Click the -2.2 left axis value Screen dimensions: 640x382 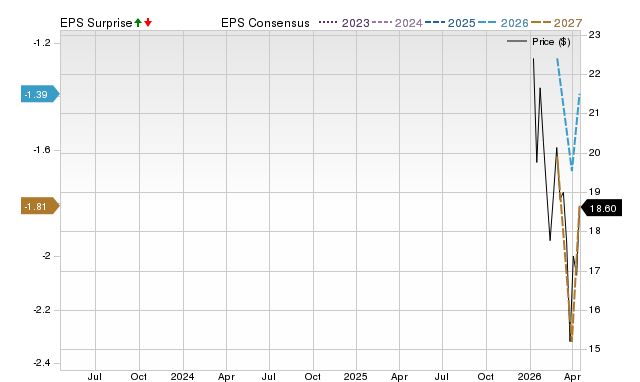click(x=42, y=310)
